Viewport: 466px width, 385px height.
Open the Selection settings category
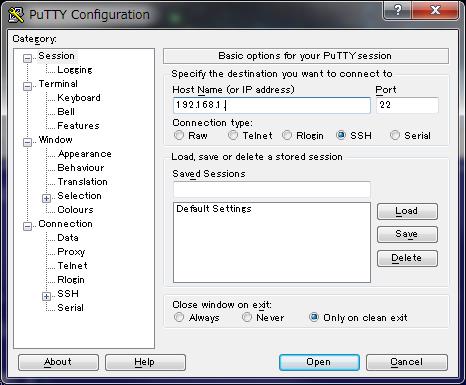pos(79,196)
